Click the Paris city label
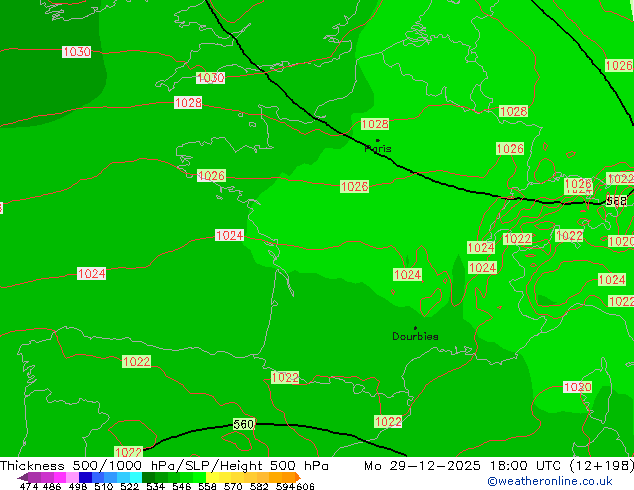 click(378, 149)
